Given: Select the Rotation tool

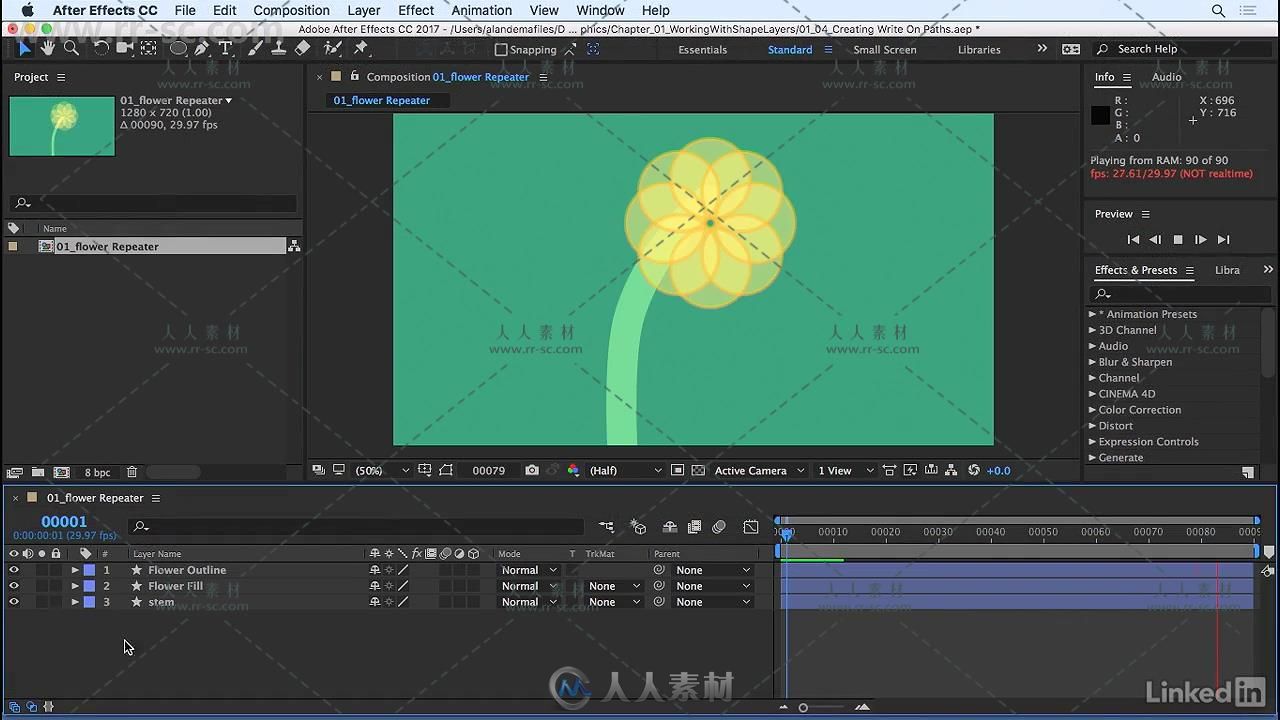Looking at the screenshot, I should (101, 48).
